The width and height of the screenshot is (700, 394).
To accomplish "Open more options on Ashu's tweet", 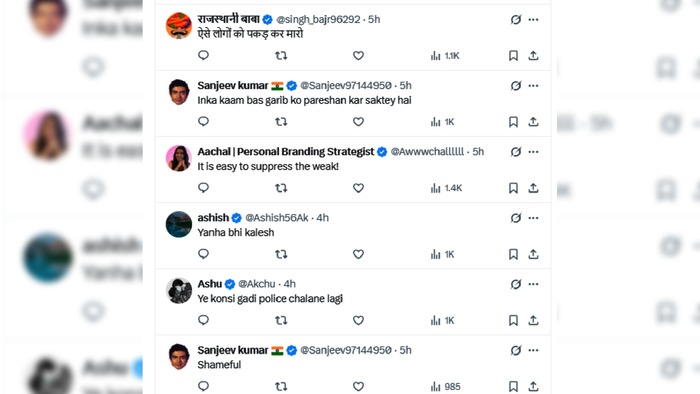I will [533, 284].
